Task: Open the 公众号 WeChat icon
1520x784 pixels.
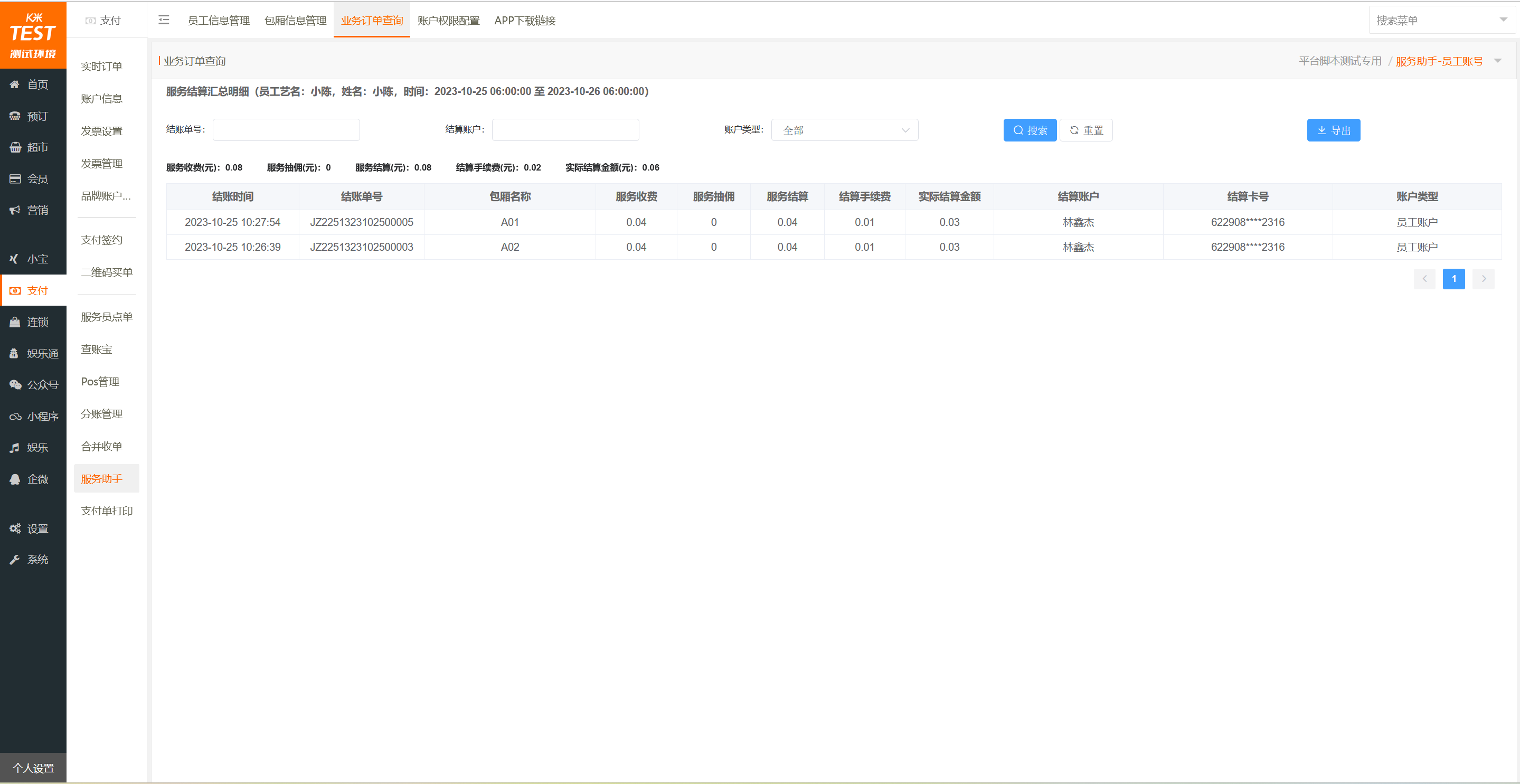Action: pyautogui.click(x=15, y=385)
